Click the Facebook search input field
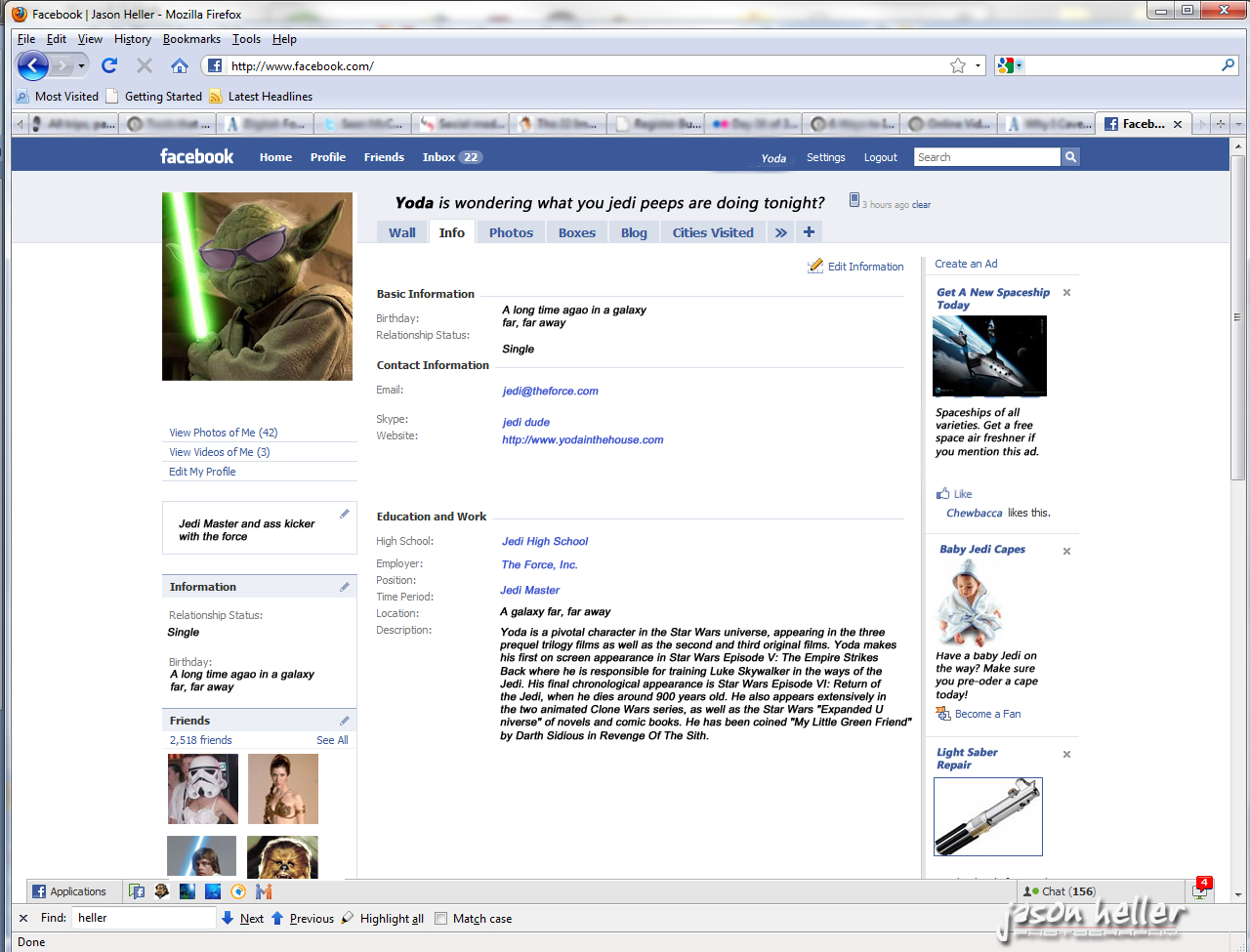The image size is (1250, 952). coord(986,157)
